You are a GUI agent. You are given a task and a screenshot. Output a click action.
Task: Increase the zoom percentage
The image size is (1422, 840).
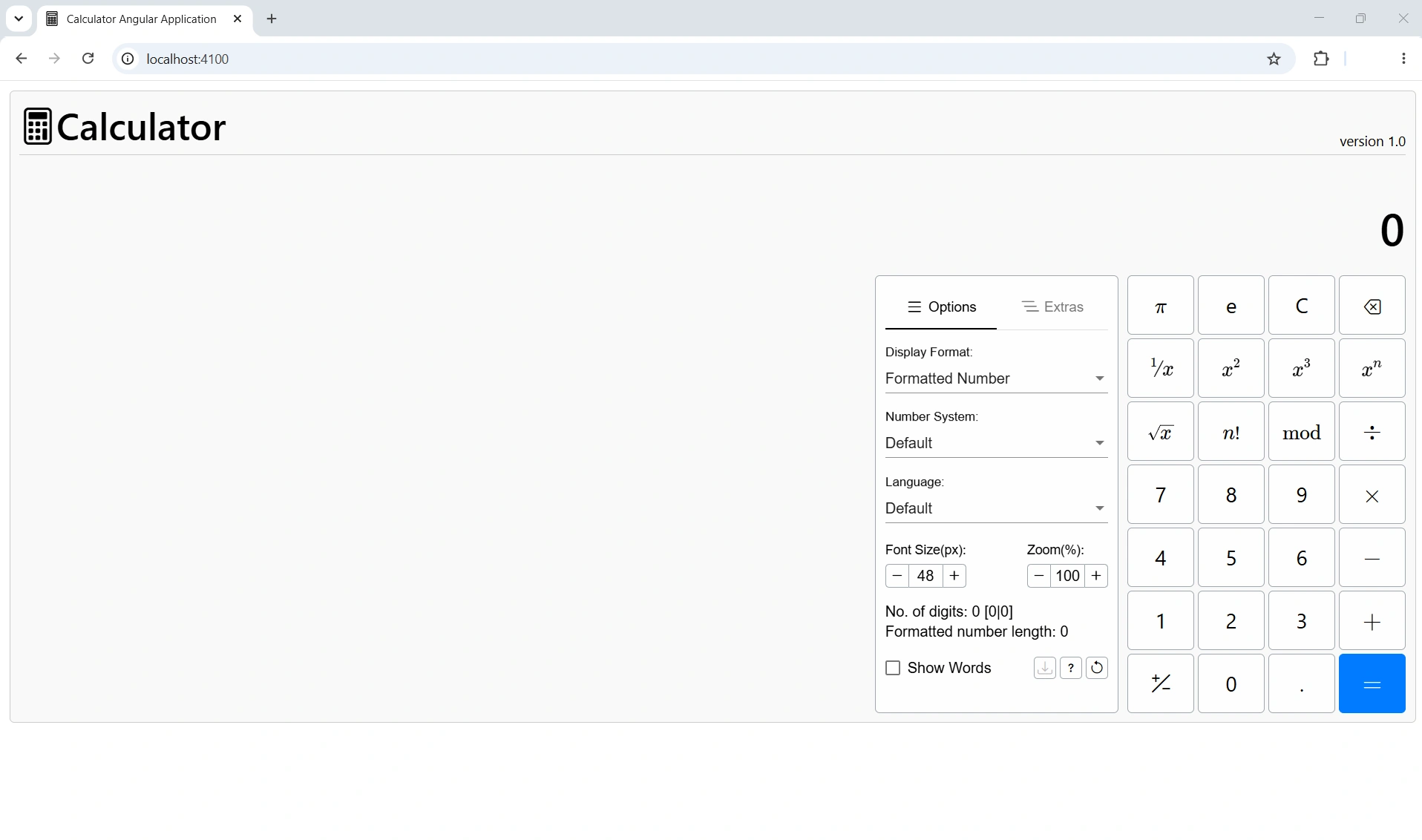(x=1095, y=576)
